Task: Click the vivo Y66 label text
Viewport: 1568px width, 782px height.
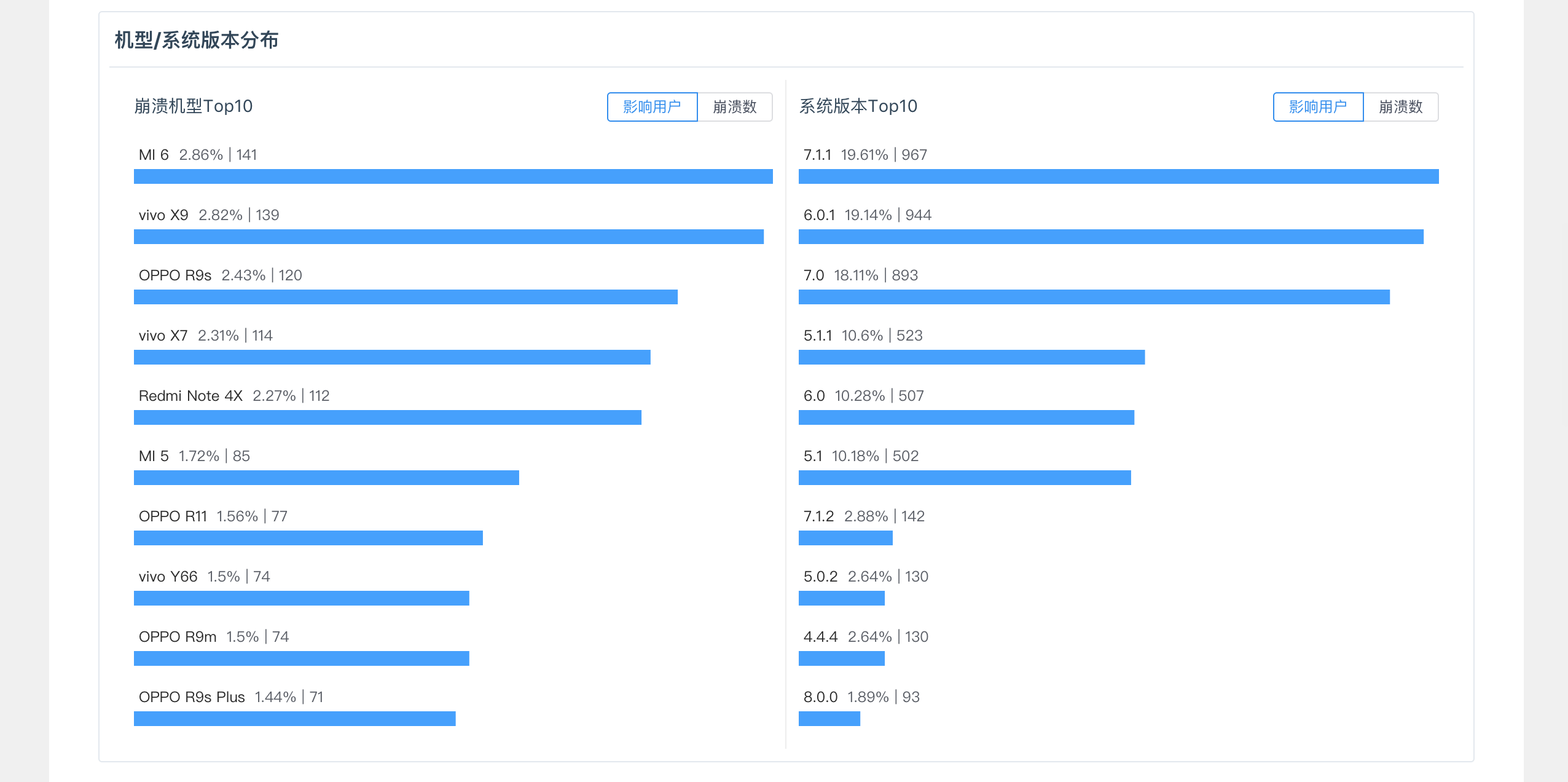Action: [168, 577]
